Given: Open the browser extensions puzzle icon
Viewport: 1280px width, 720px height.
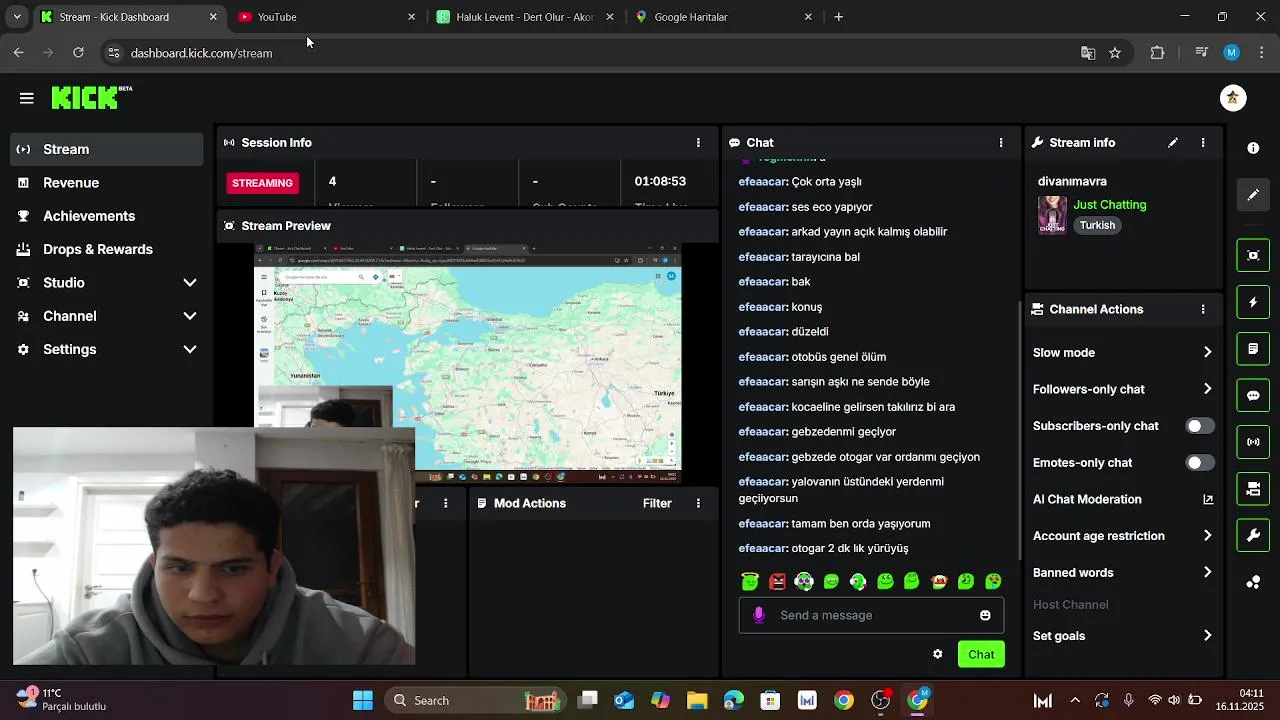Looking at the screenshot, I should click(x=1158, y=53).
